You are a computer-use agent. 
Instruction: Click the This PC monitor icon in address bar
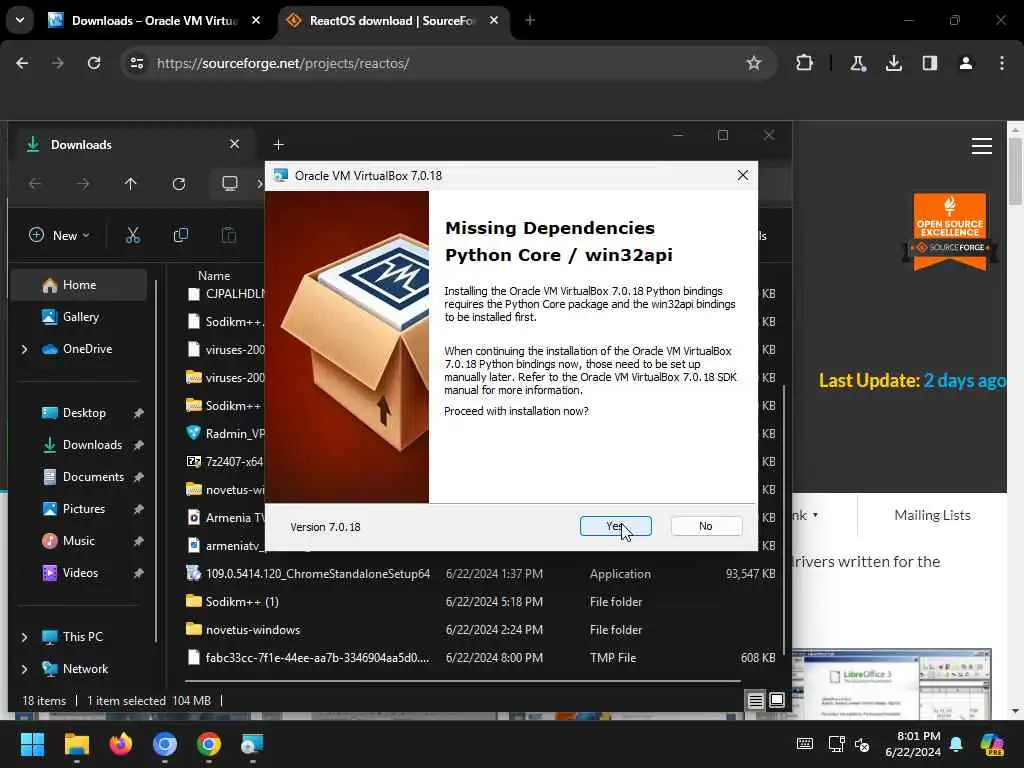coord(230,184)
